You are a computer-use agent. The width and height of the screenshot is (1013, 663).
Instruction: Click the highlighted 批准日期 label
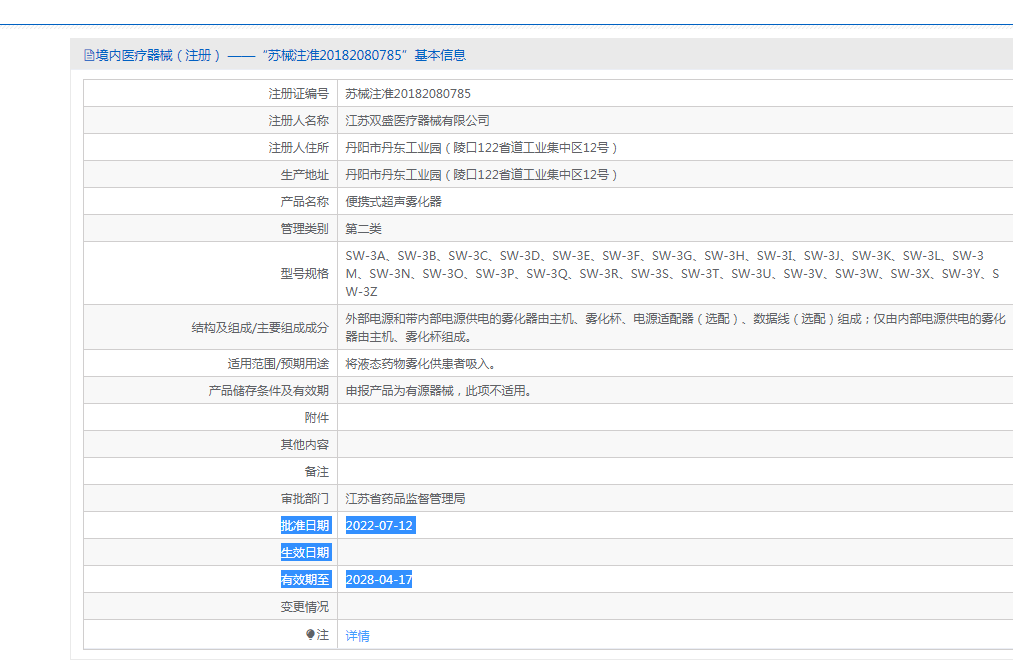(304, 524)
